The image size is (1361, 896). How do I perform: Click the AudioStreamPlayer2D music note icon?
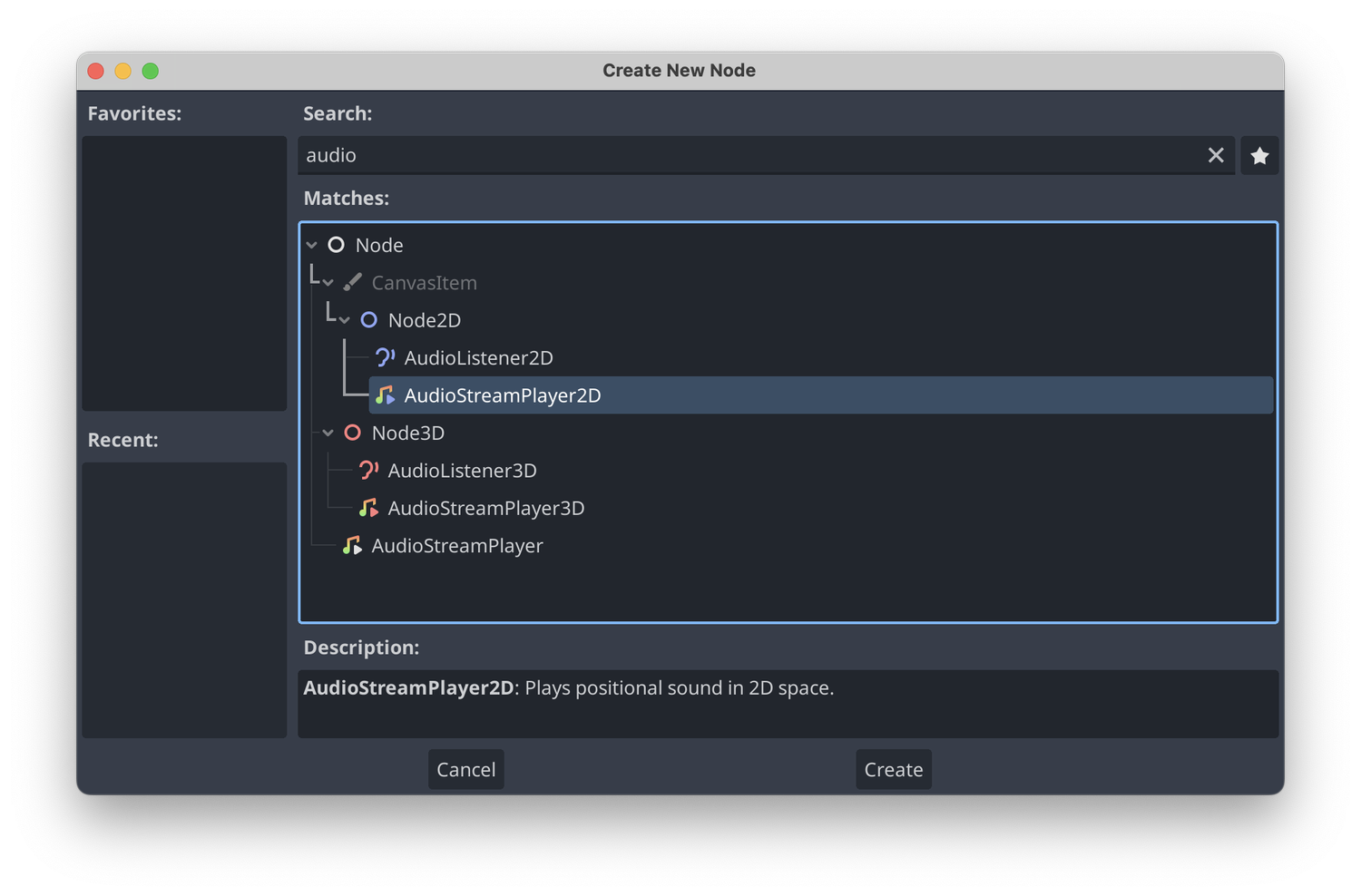pos(385,394)
